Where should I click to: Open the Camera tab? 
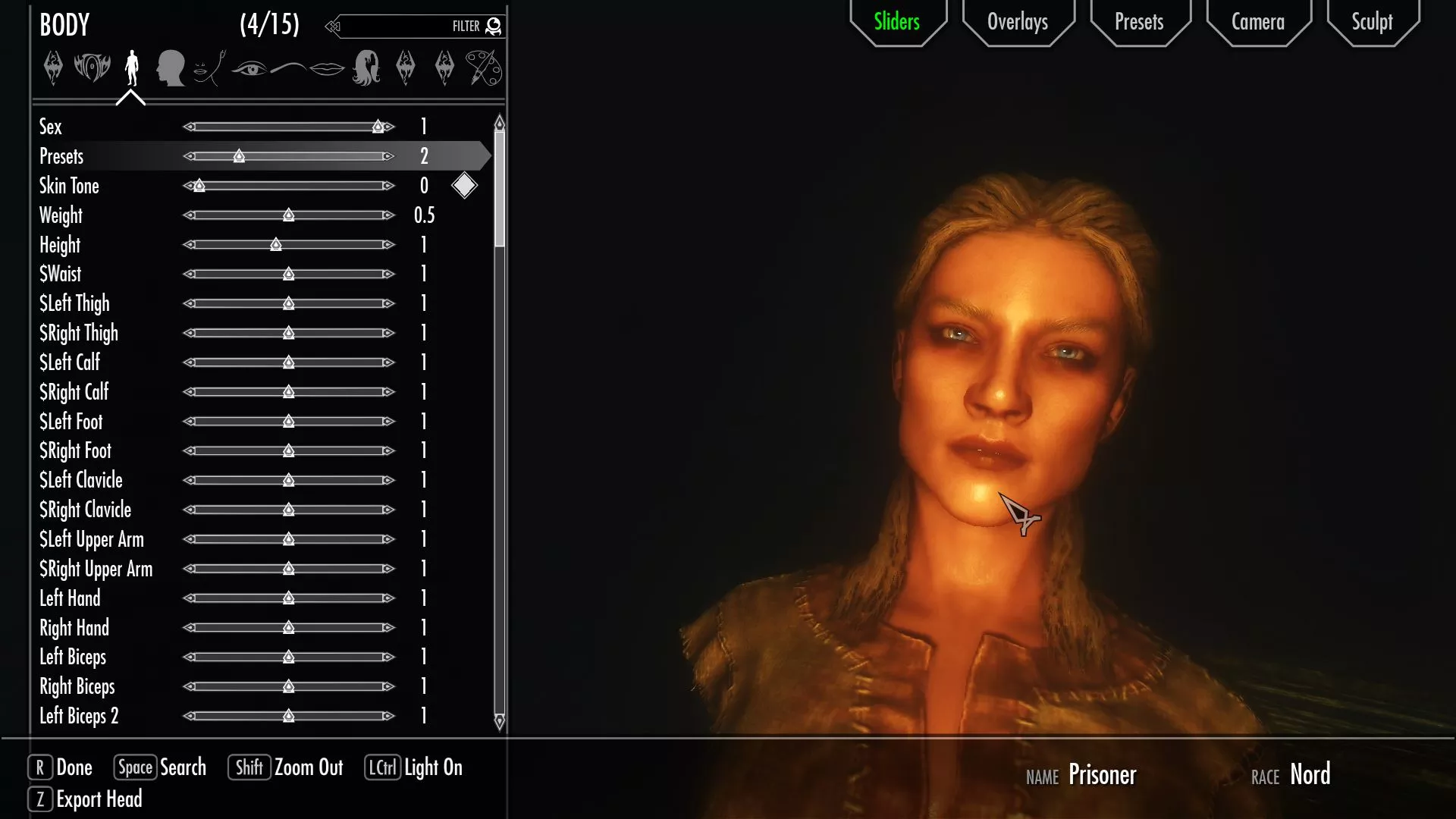1258,22
